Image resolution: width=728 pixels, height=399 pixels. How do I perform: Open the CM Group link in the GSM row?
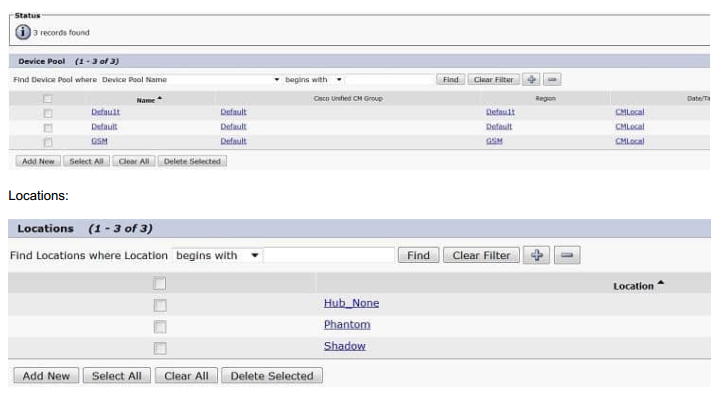click(234, 141)
